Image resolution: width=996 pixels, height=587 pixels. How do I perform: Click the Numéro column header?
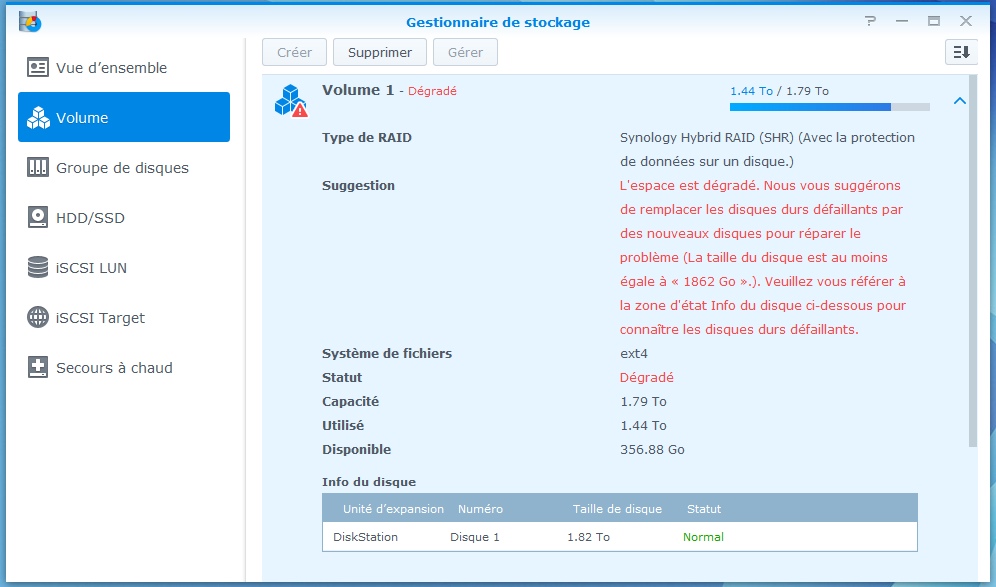pyautogui.click(x=480, y=509)
